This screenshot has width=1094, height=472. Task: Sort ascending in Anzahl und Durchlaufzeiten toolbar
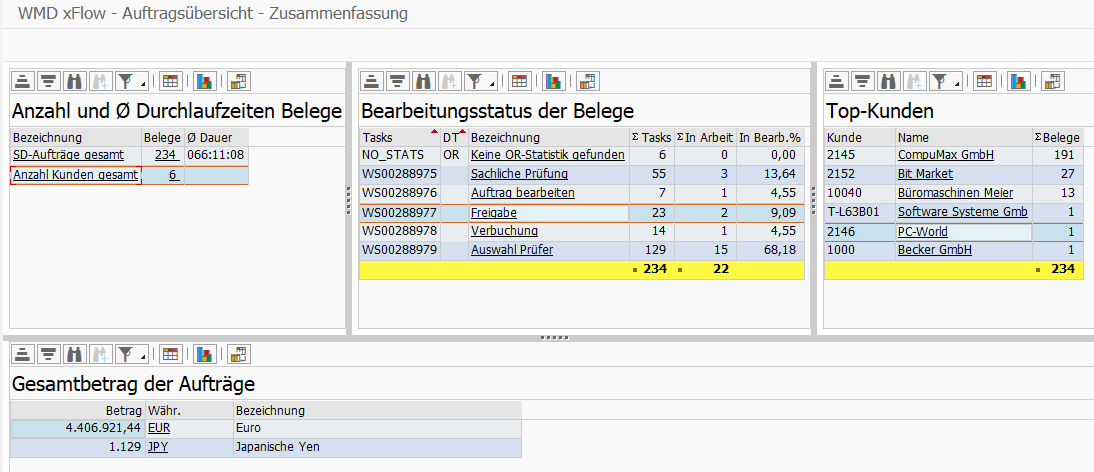(23, 81)
